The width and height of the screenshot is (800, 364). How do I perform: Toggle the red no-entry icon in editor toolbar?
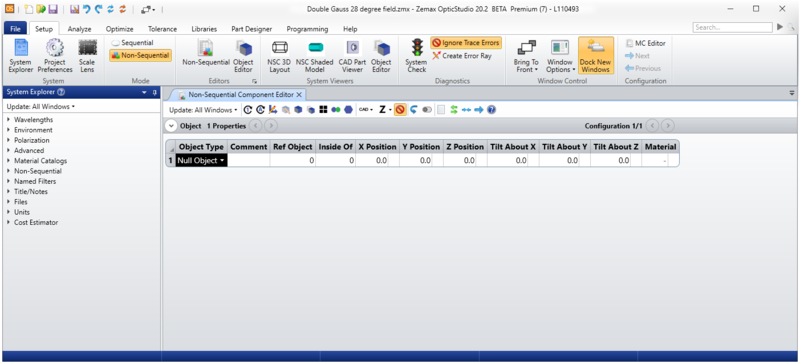click(x=401, y=110)
